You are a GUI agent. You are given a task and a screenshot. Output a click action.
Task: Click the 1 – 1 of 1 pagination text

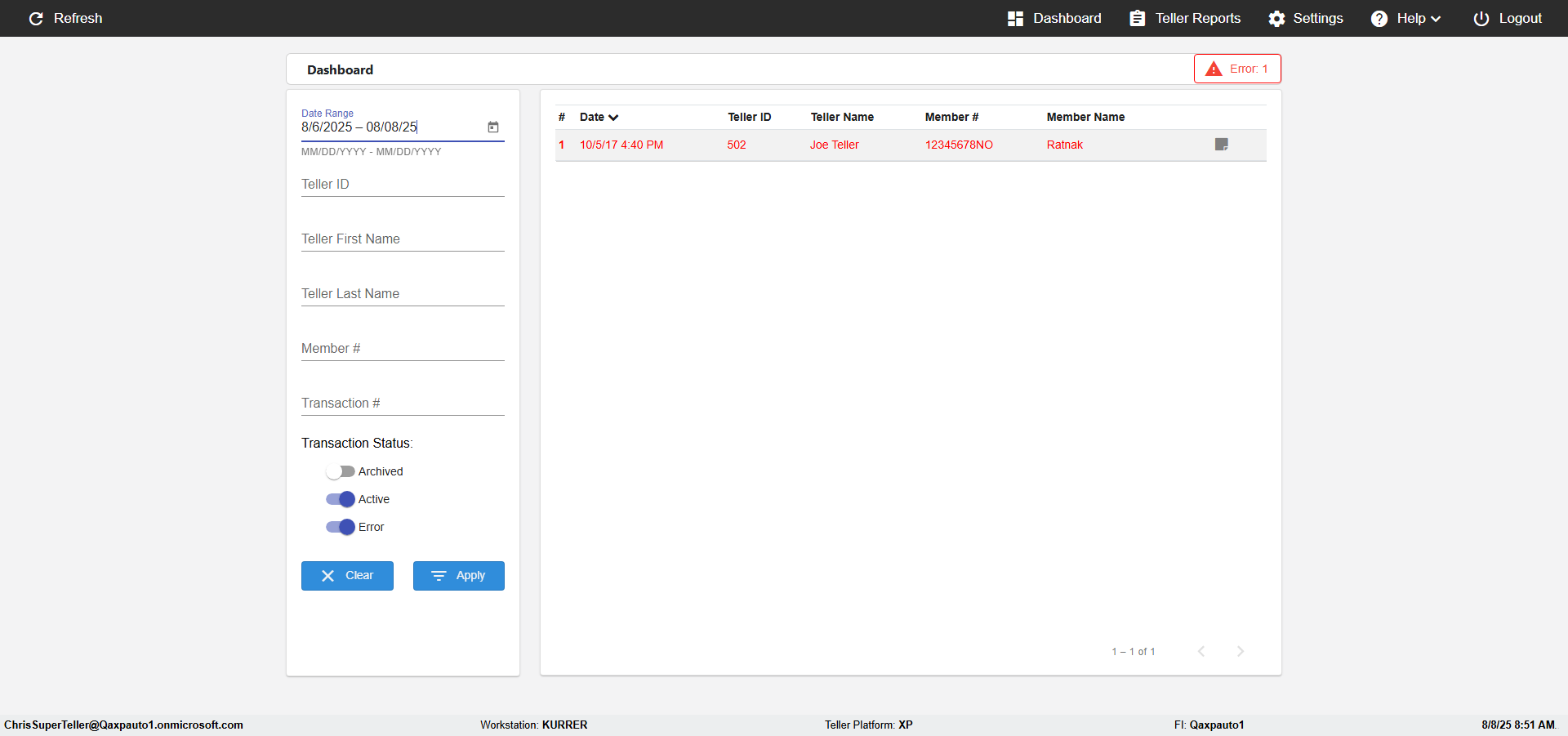(1133, 651)
